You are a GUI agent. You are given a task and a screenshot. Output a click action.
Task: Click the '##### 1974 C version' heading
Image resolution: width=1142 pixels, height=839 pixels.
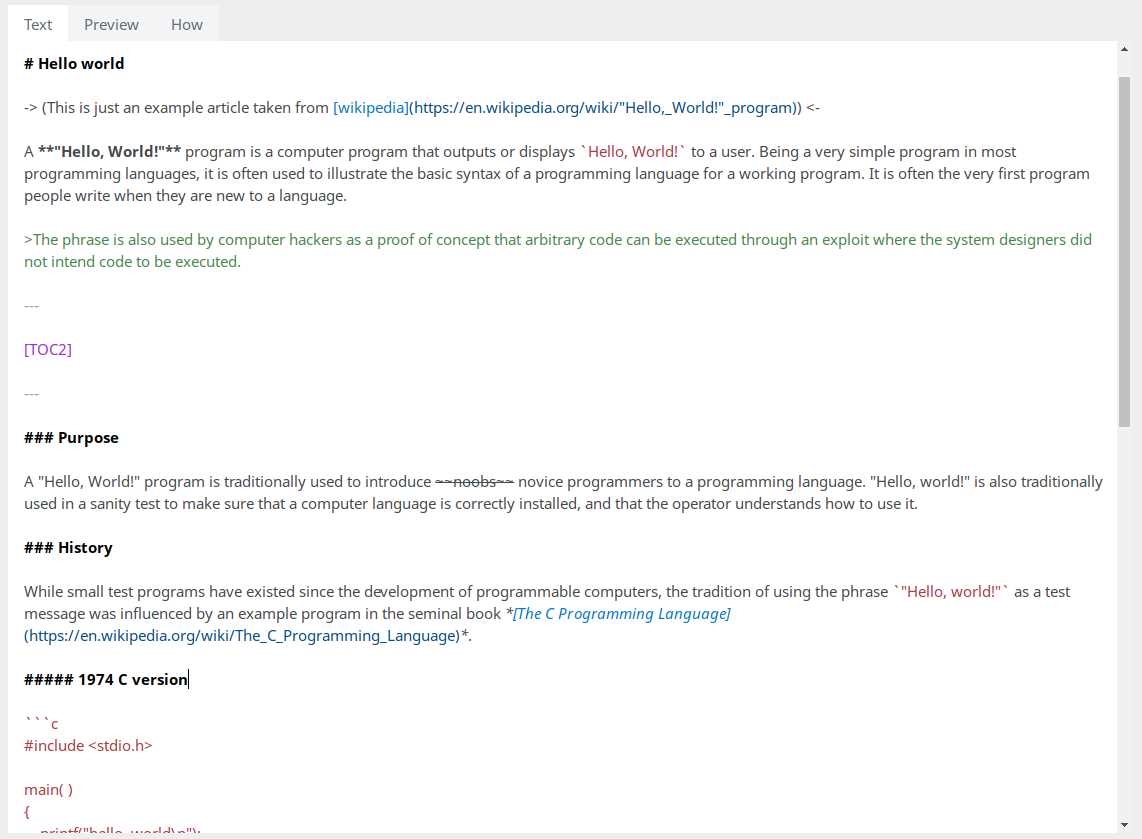[106, 680]
